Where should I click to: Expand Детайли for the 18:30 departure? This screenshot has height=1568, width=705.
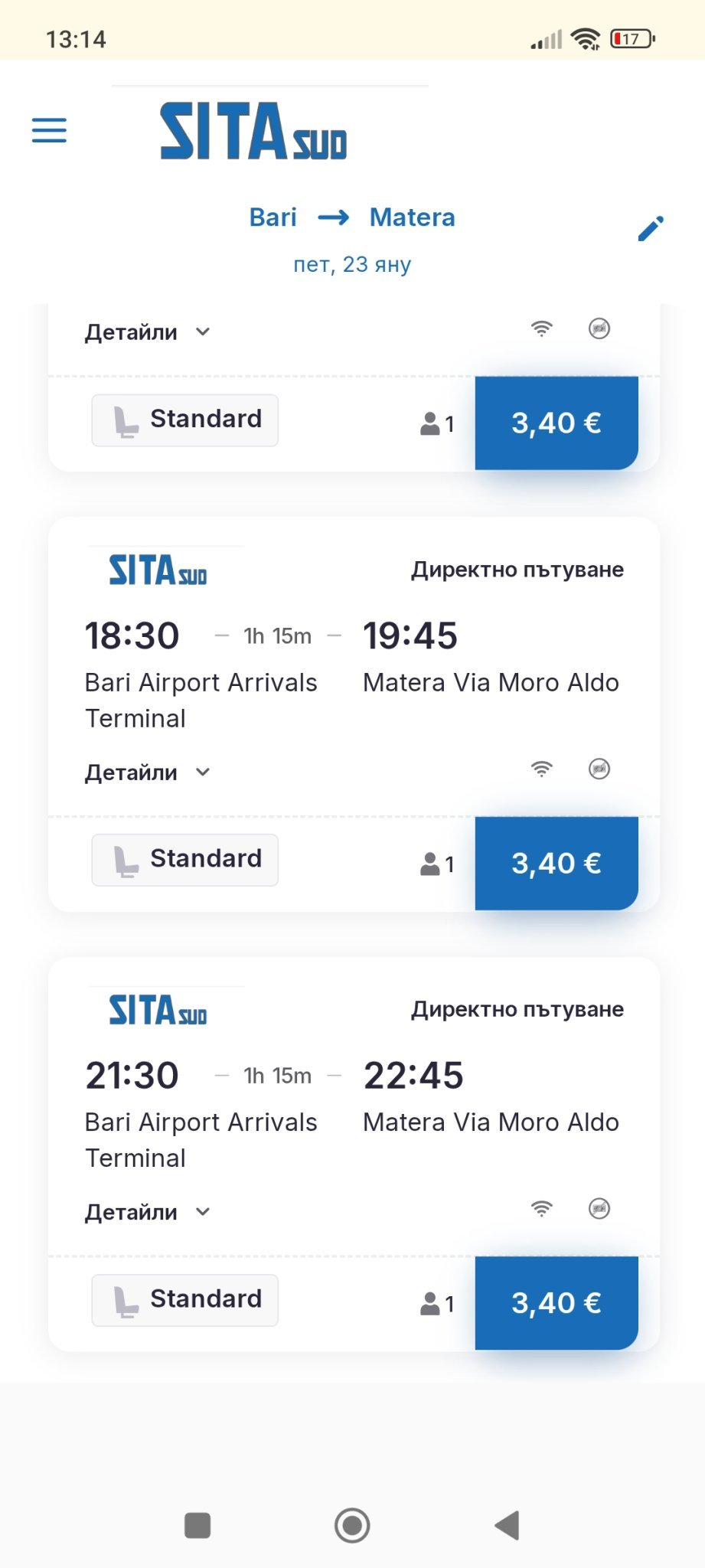pos(147,773)
